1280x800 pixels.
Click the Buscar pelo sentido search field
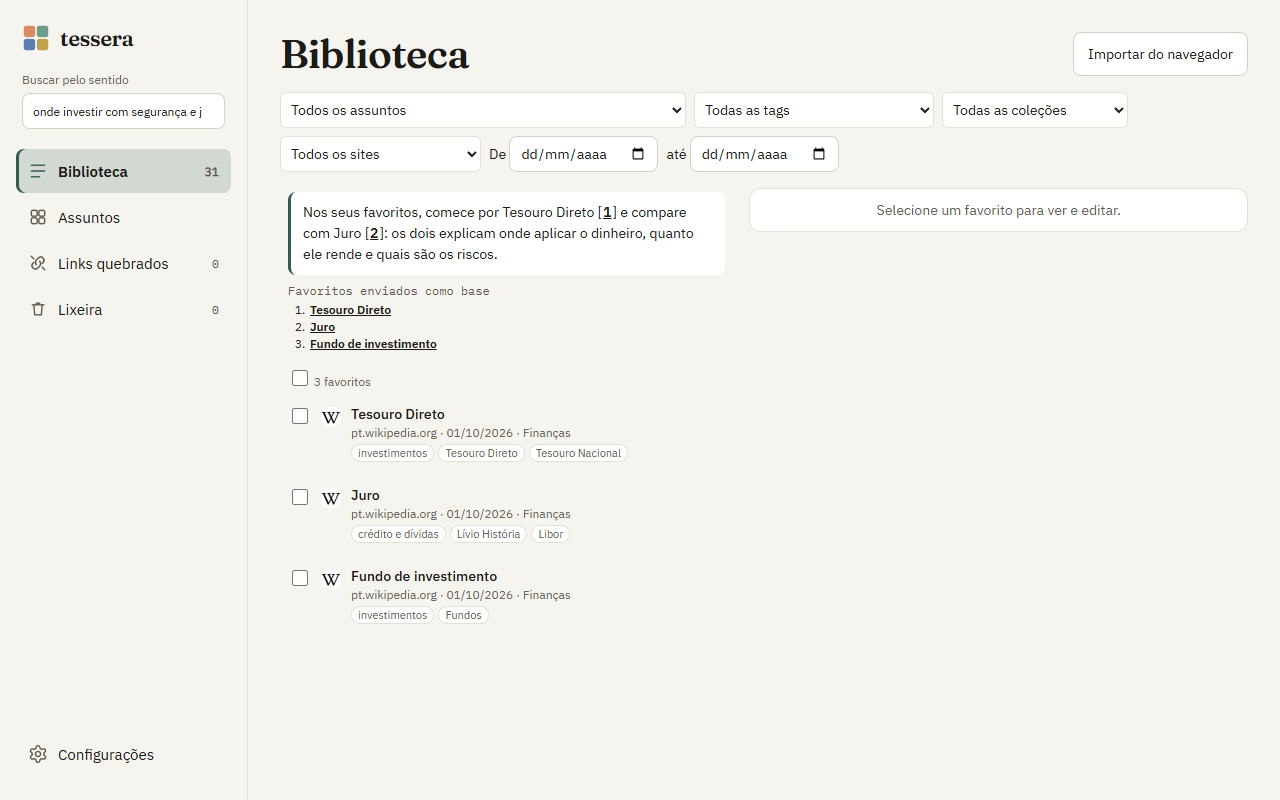124,111
